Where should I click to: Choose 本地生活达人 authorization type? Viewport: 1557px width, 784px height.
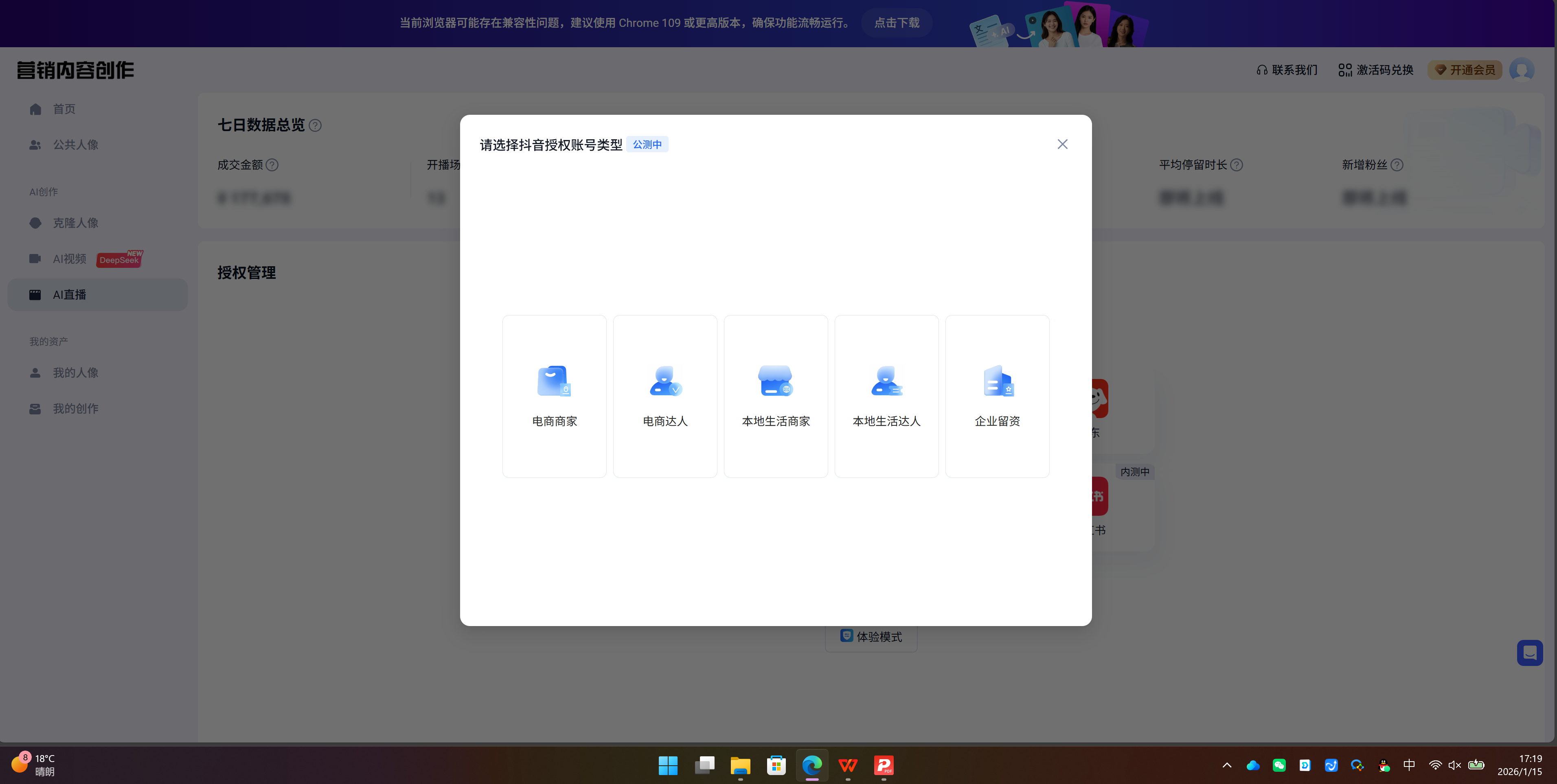(886, 396)
